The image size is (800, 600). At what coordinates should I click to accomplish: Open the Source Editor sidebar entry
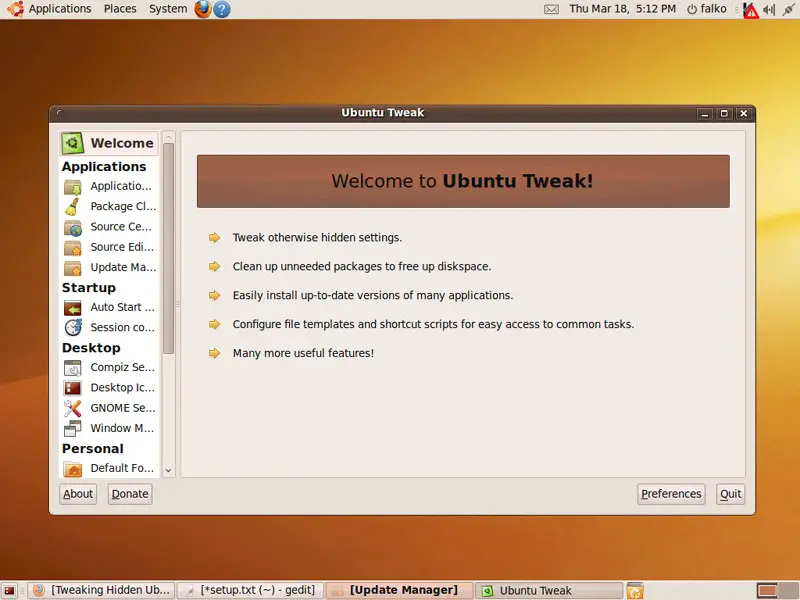click(x=108, y=247)
